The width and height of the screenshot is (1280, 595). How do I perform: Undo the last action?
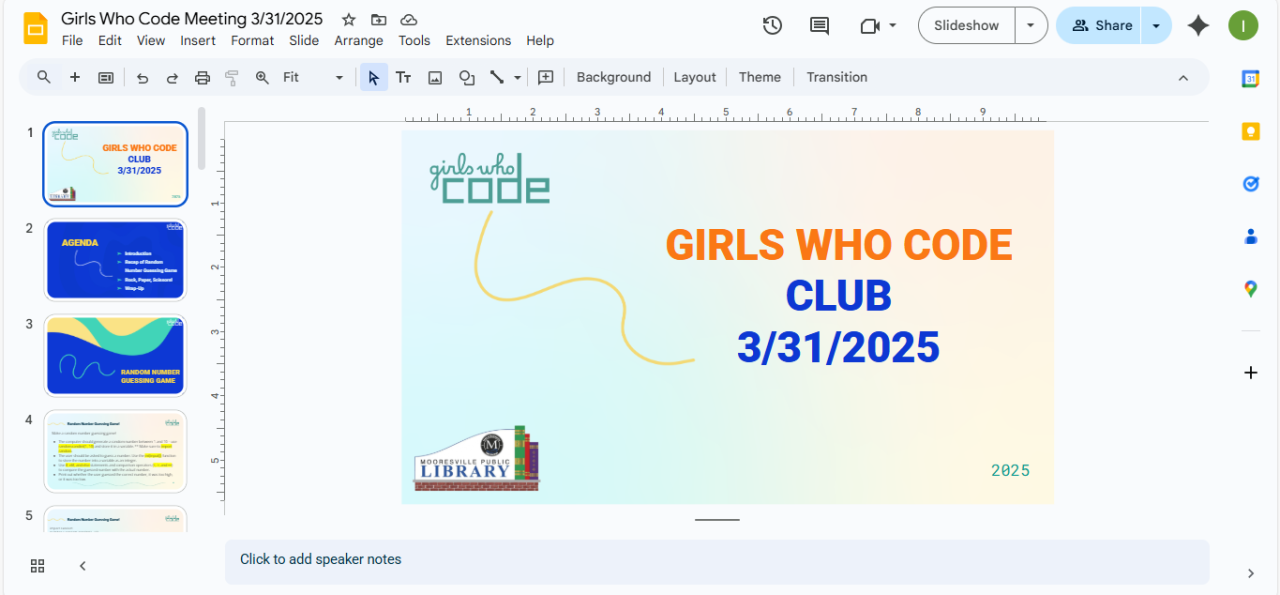tap(142, 77)
